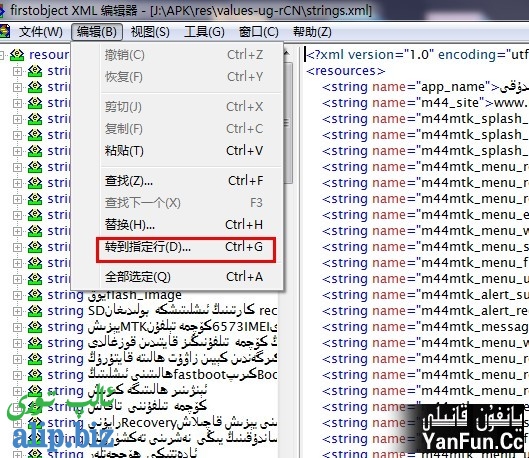Click the app_name string line in the editor

pos(425,87)
